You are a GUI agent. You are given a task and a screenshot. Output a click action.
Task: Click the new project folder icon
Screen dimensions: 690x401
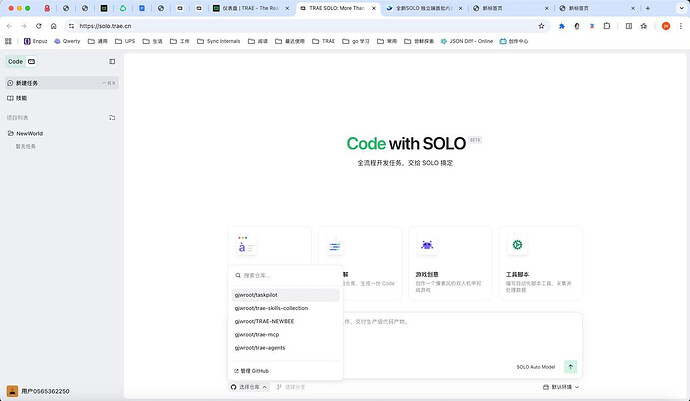(x=112, y=117)
